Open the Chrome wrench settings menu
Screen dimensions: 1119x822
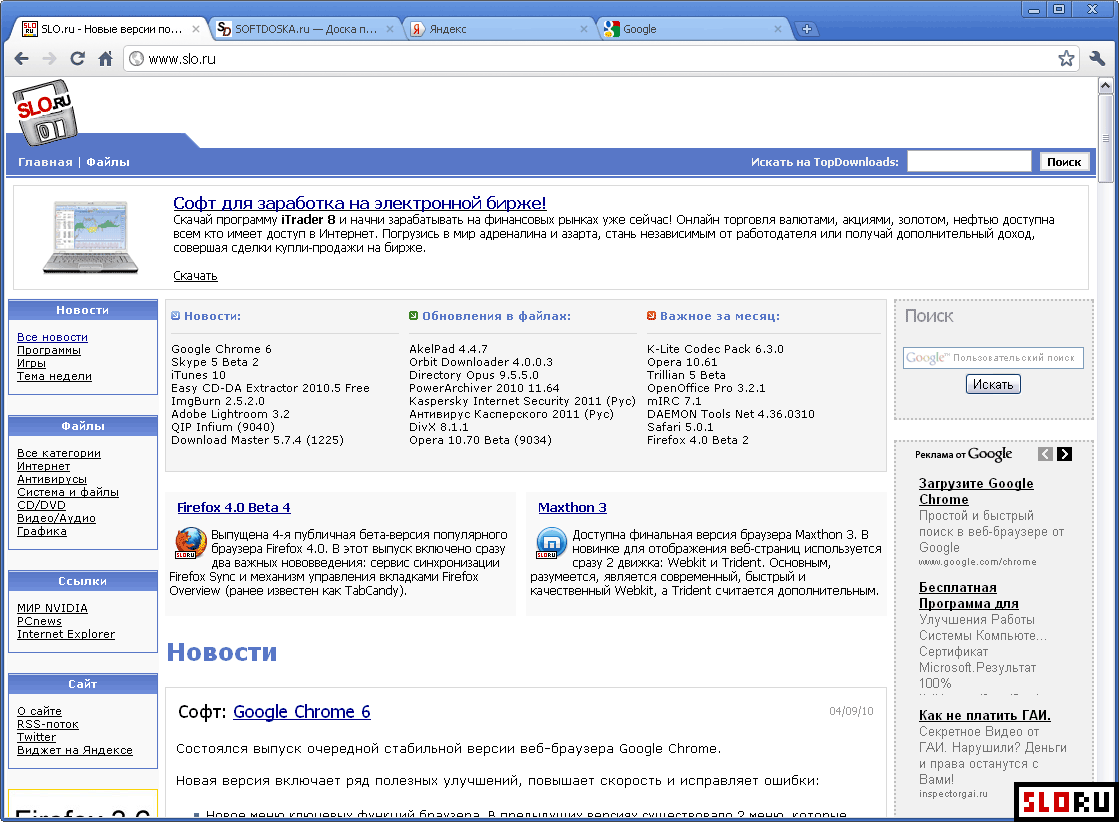[x=1097, y=59]
